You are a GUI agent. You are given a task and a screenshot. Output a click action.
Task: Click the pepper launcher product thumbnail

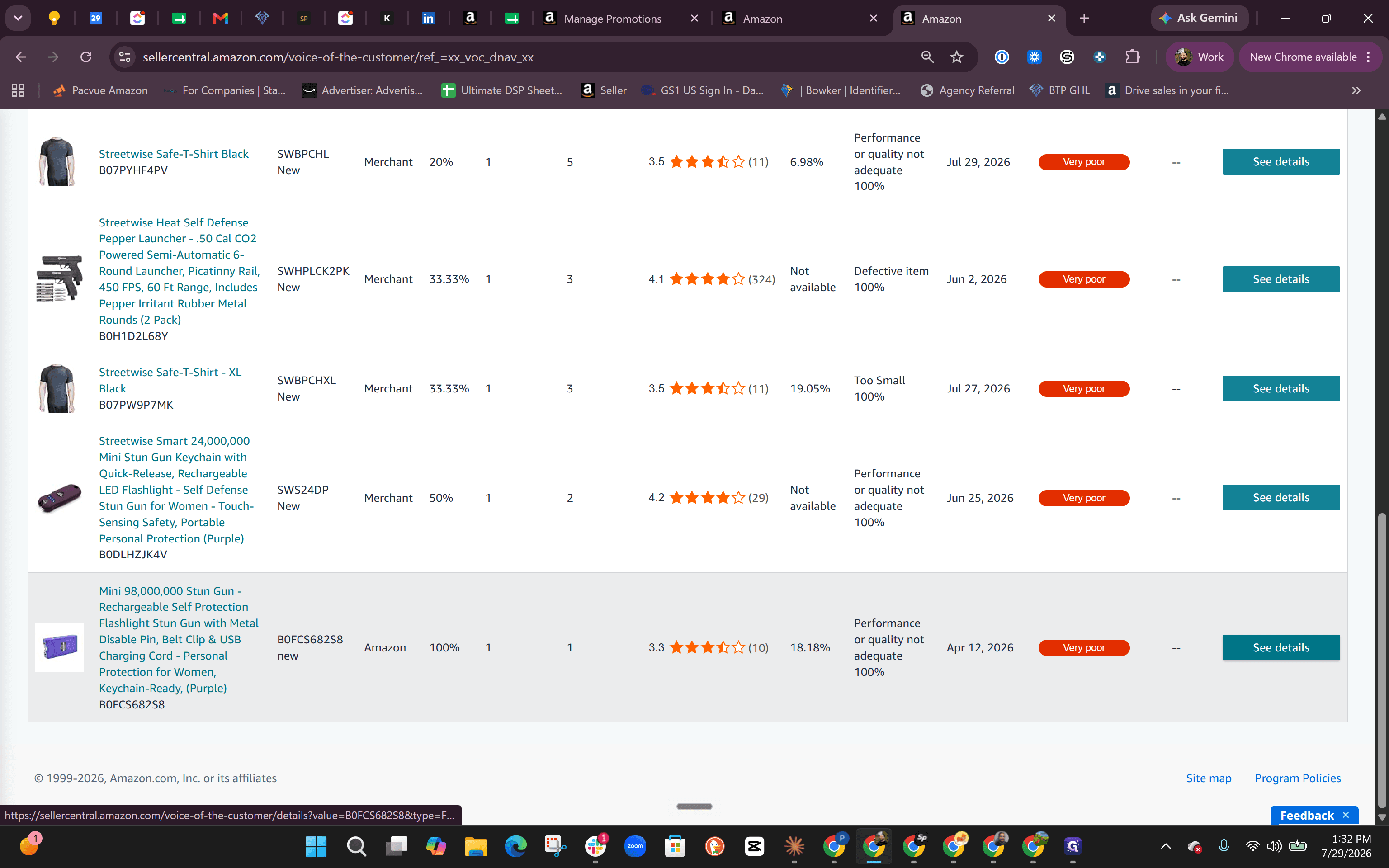click(59, 279)
